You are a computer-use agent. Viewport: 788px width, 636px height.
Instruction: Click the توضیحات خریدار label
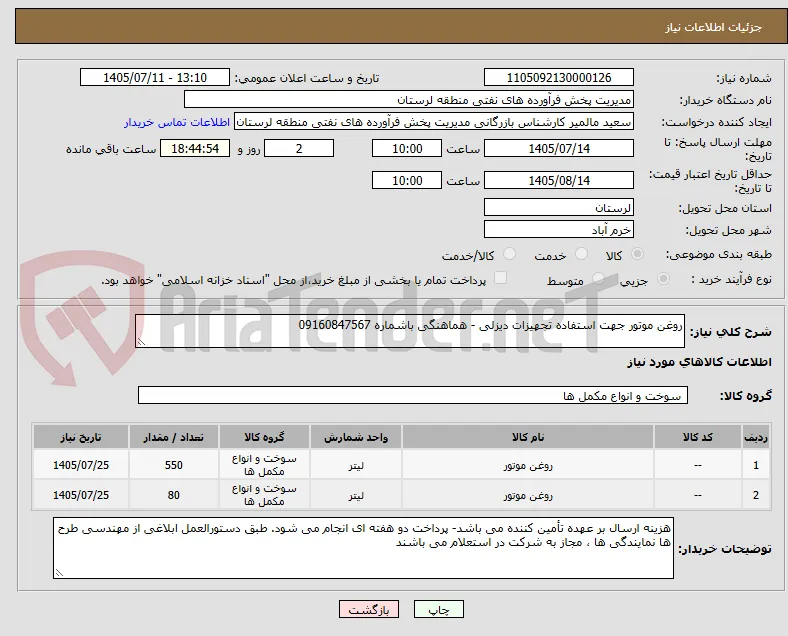tap(725, 549)
